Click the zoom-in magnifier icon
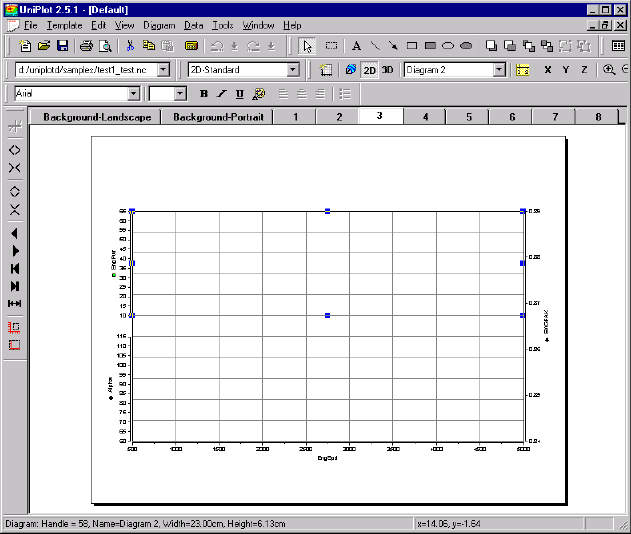Screen dimensions: 631x534 [609, 70]
